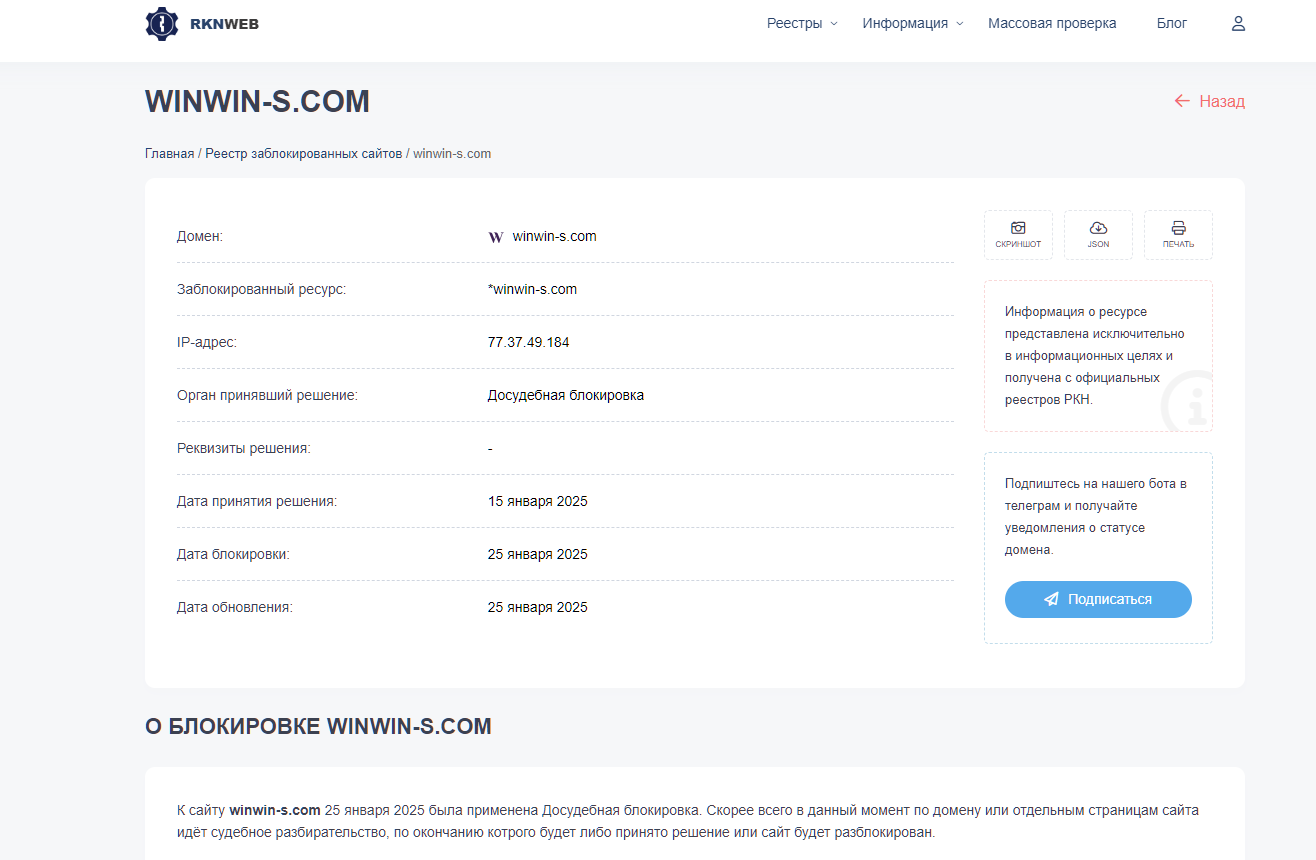Click the decision date 15 января 2025
The width and height of the screenshot is (1316, 860).
coord(538,501)
